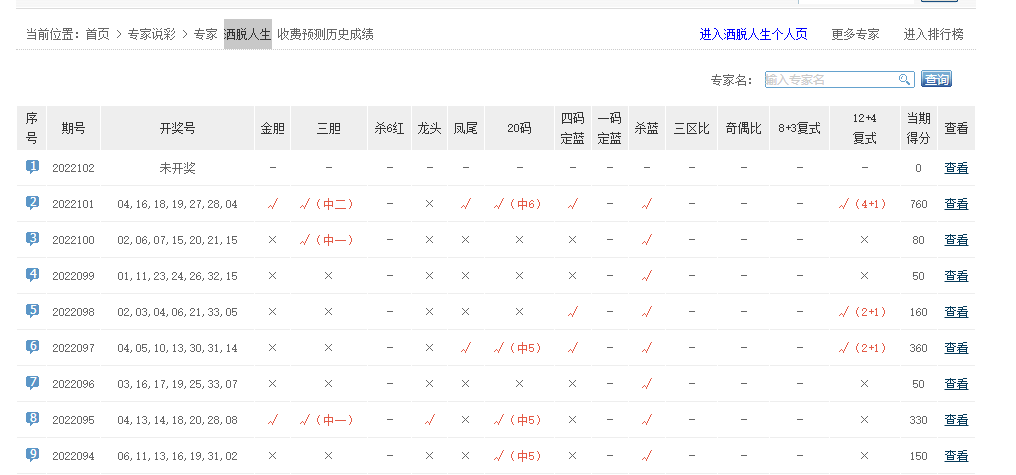Go to 更多专家 page
1016x475 pixels.
855,34
